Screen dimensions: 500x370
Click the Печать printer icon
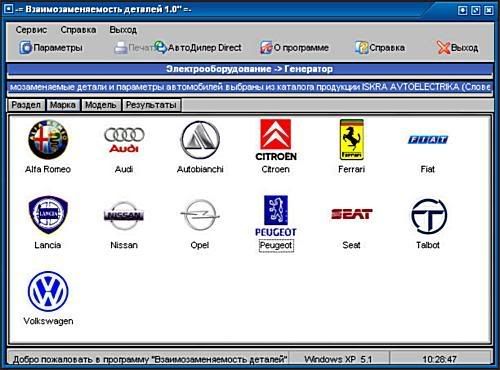pyautogui.click(x=121, y=48)
